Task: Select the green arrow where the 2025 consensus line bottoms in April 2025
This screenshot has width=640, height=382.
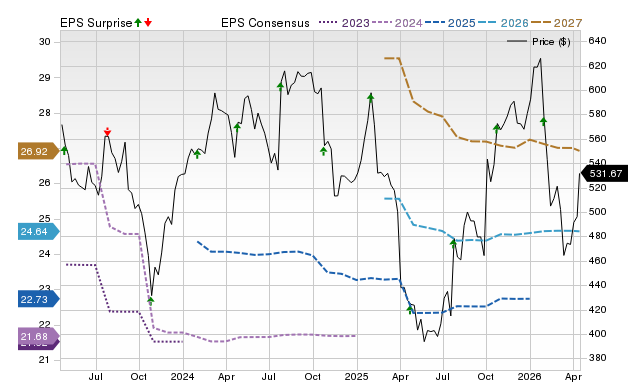Action: click(x=410, y=310)
